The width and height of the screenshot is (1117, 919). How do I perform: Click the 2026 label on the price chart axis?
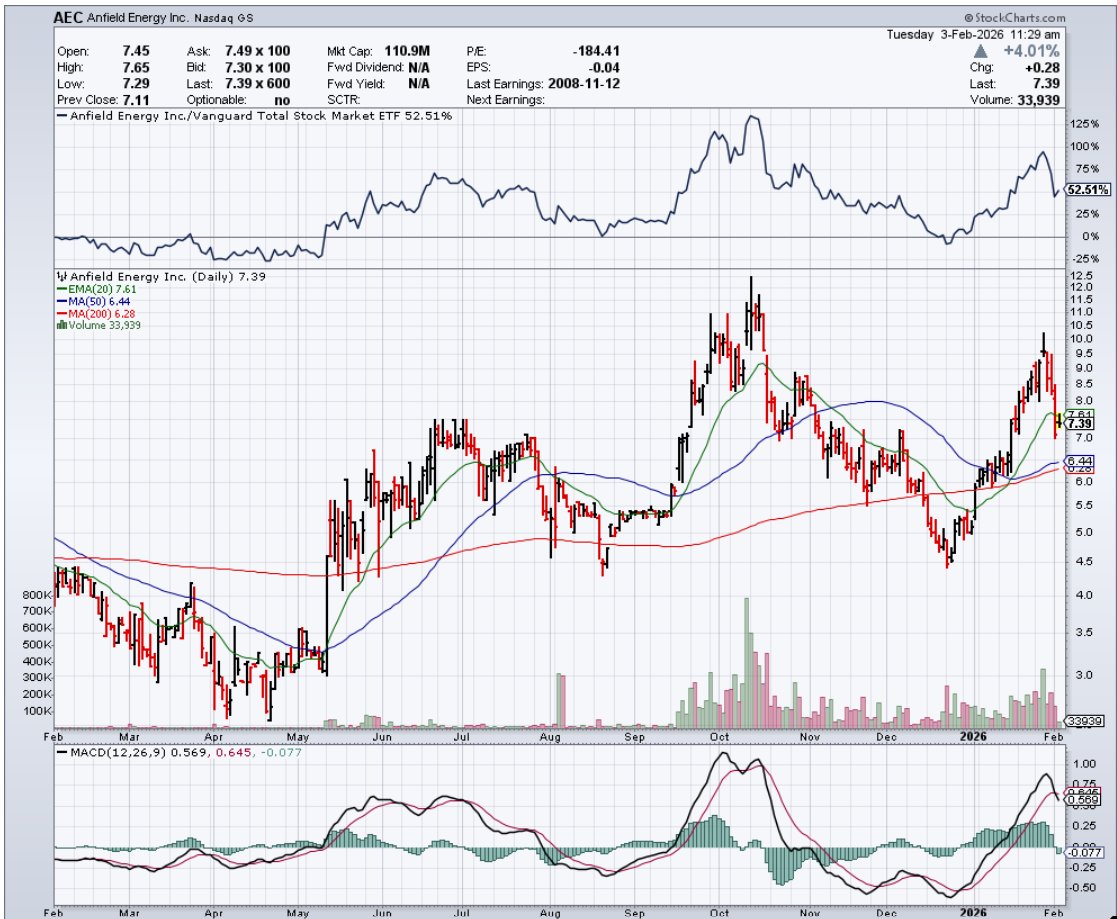click(973, 737)
